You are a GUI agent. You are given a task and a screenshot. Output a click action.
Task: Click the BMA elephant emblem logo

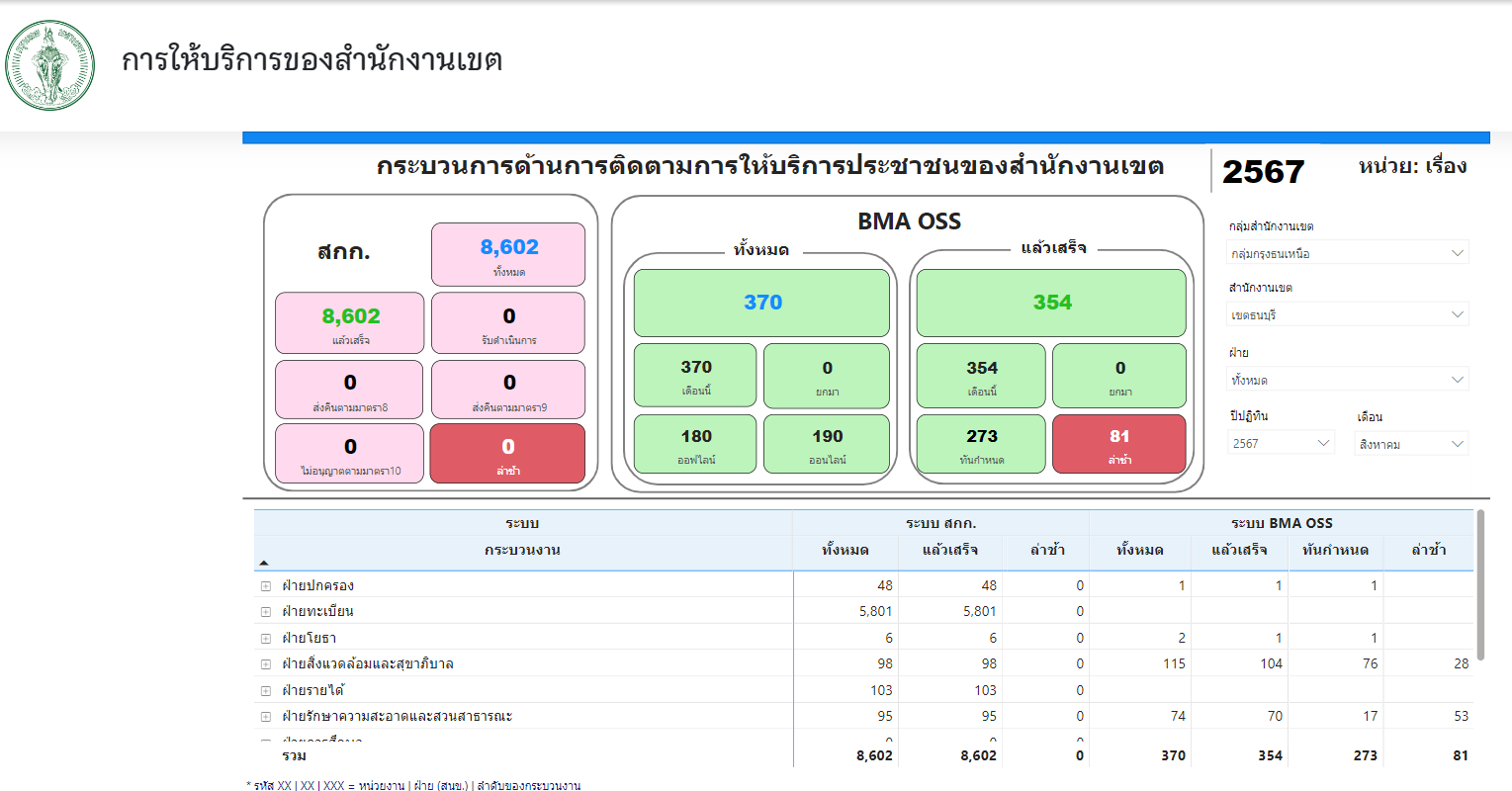click(x=50, y=65)
